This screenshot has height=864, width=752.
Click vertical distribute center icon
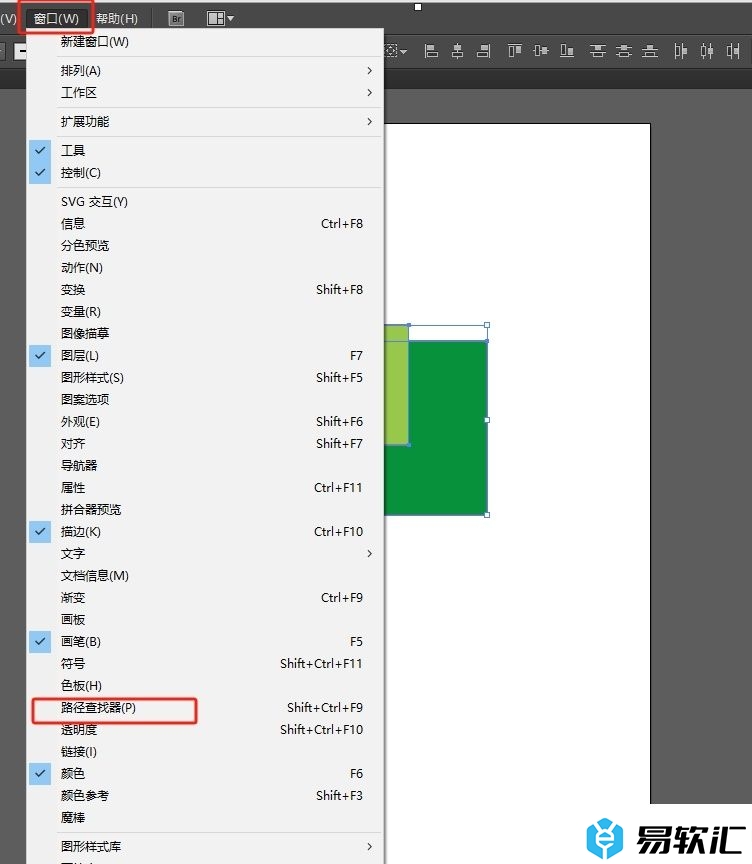[624, 51]
